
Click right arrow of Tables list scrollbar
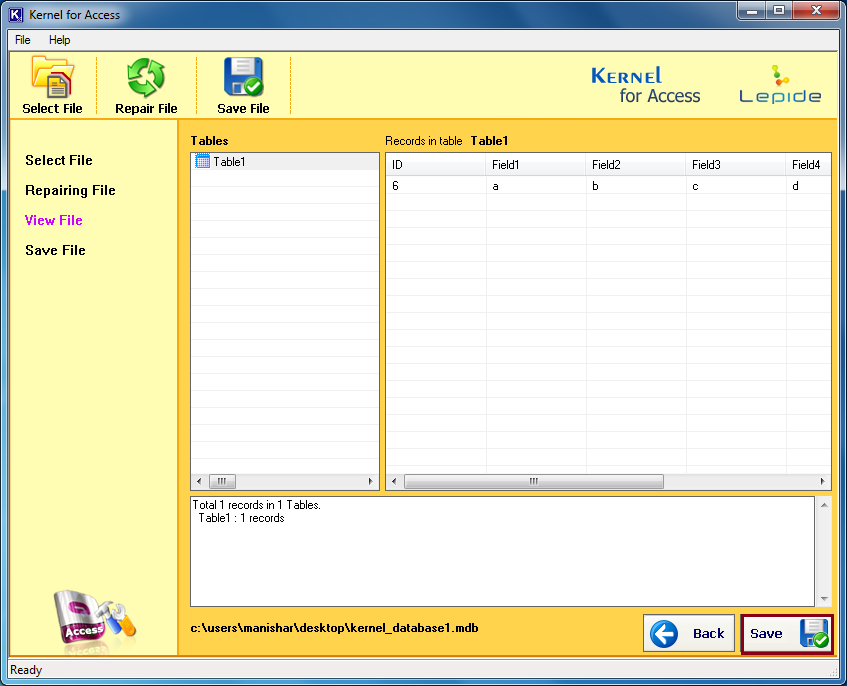pyautogui.click(x=371, y=481)
